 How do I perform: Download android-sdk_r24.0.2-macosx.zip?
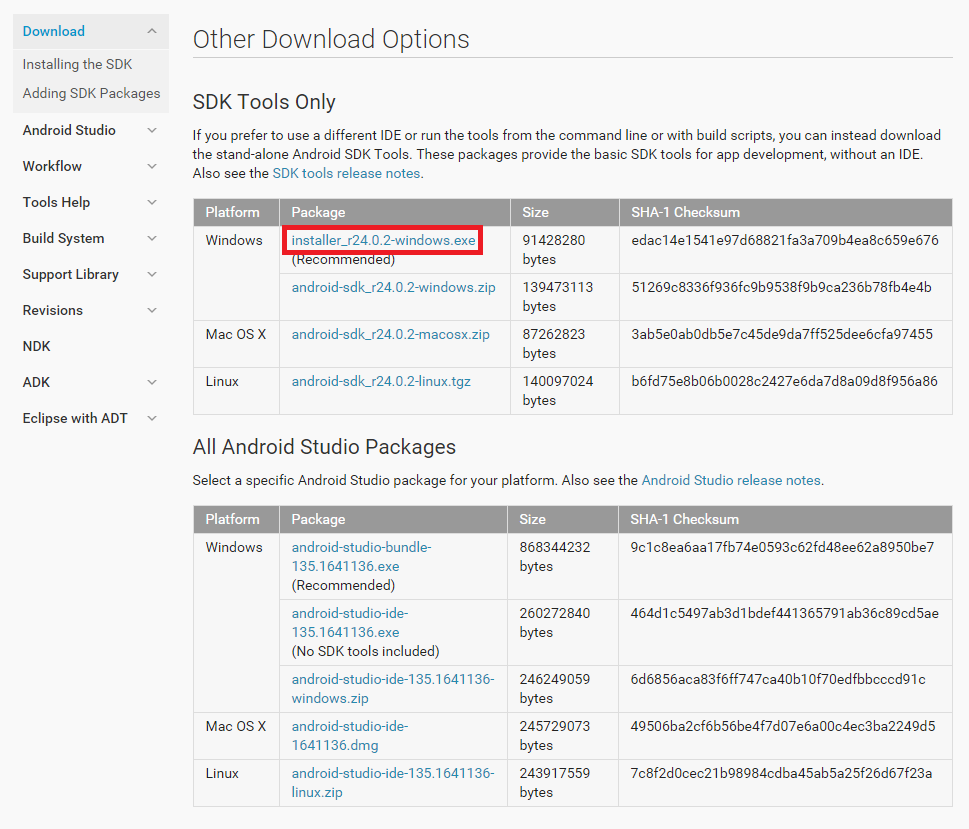click(x=390, y=334)
